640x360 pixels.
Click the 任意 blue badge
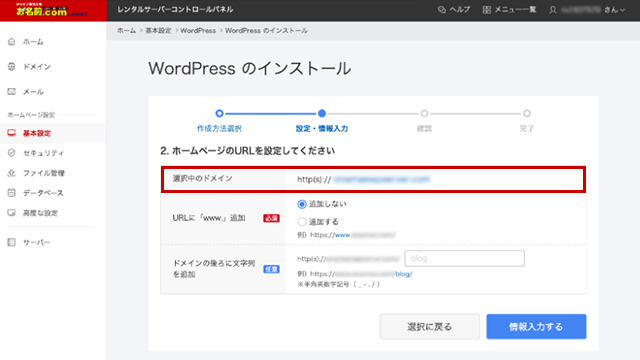tap(271, 269)
